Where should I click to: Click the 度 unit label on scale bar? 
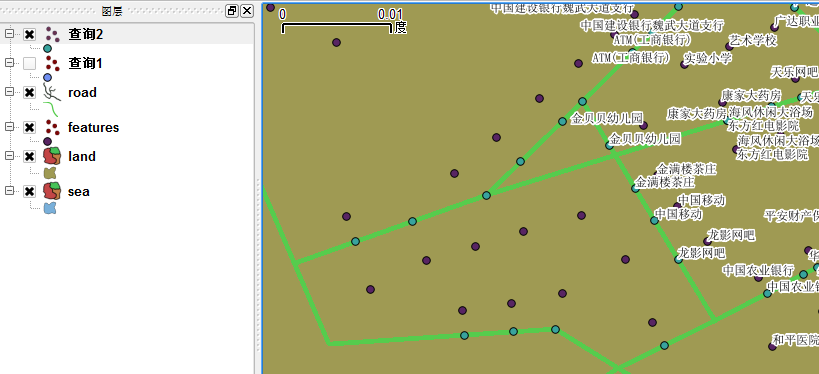pyautogui.click(x=401, y=27)
